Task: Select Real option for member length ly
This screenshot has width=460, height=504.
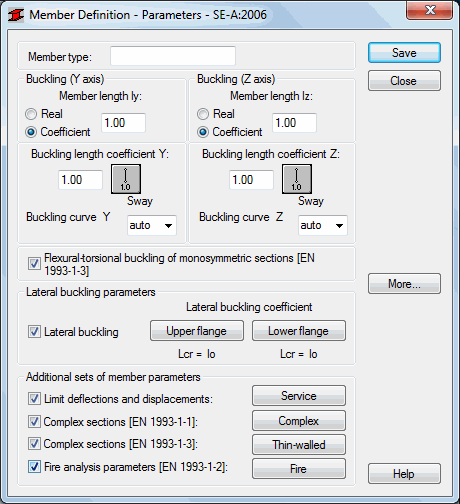Action: [x=31, y=114]
